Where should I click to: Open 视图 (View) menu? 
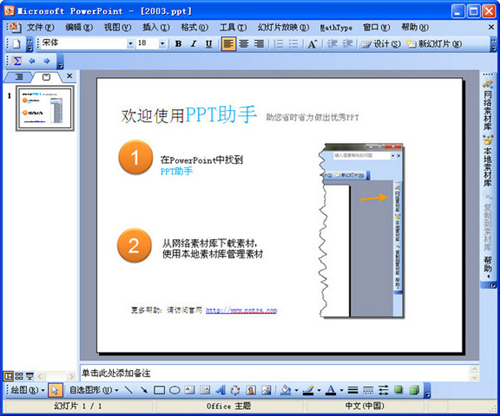click(x=118, y=27)
